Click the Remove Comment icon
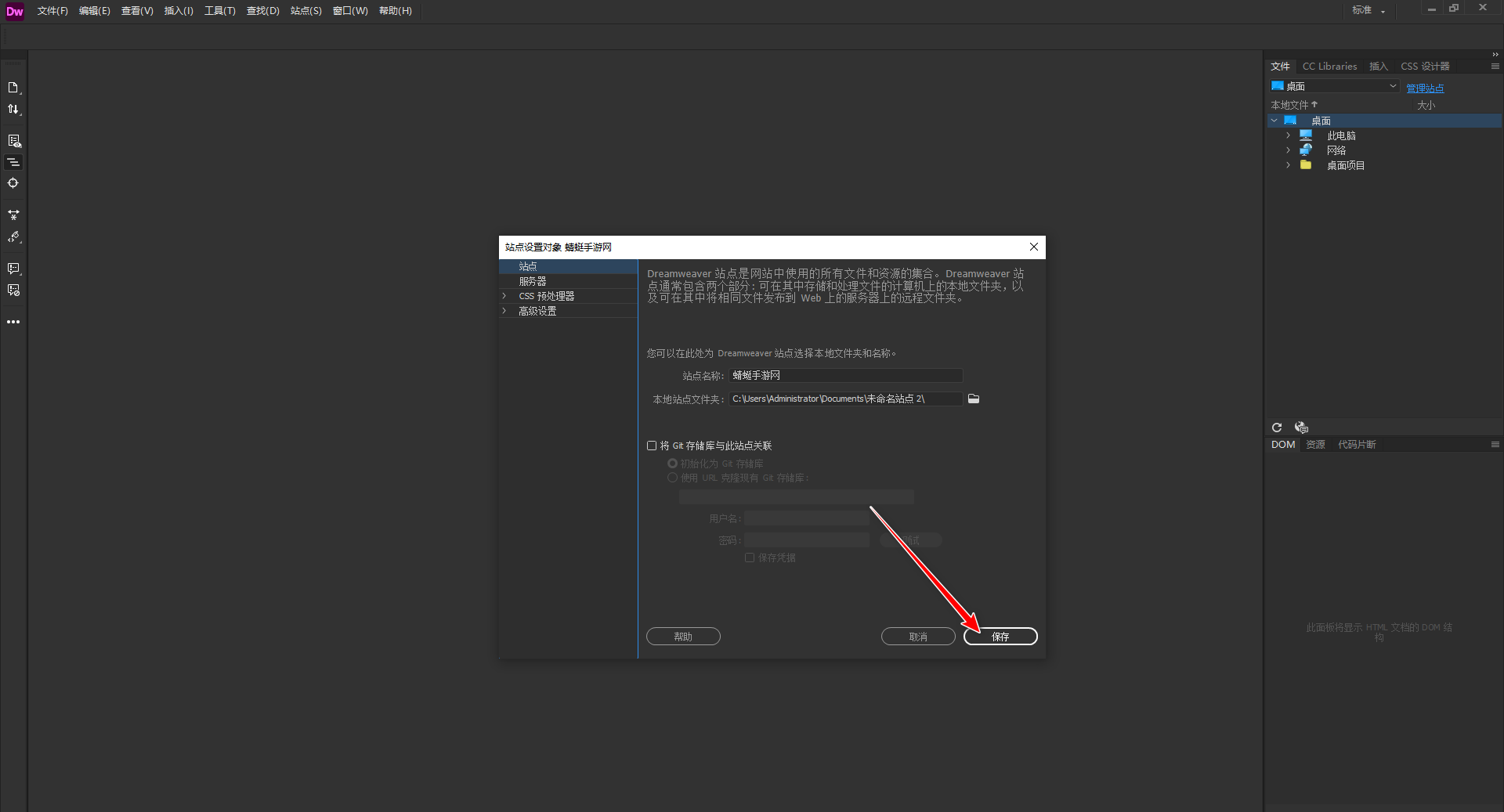1504x812 pixels. (x=13, y=291)
